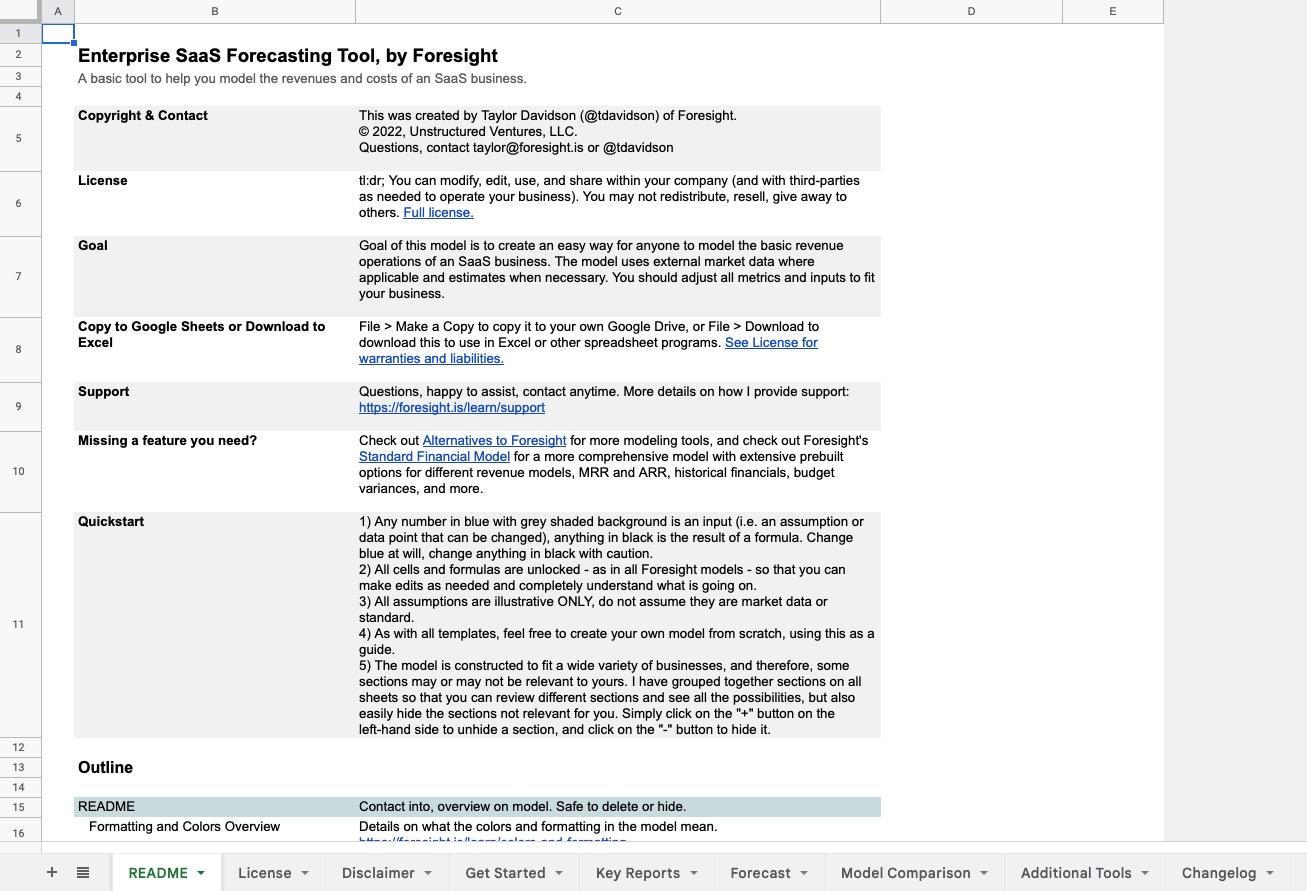Select column C header
The height and width of the screenshot is (891, 1307).
pos(617,11)
